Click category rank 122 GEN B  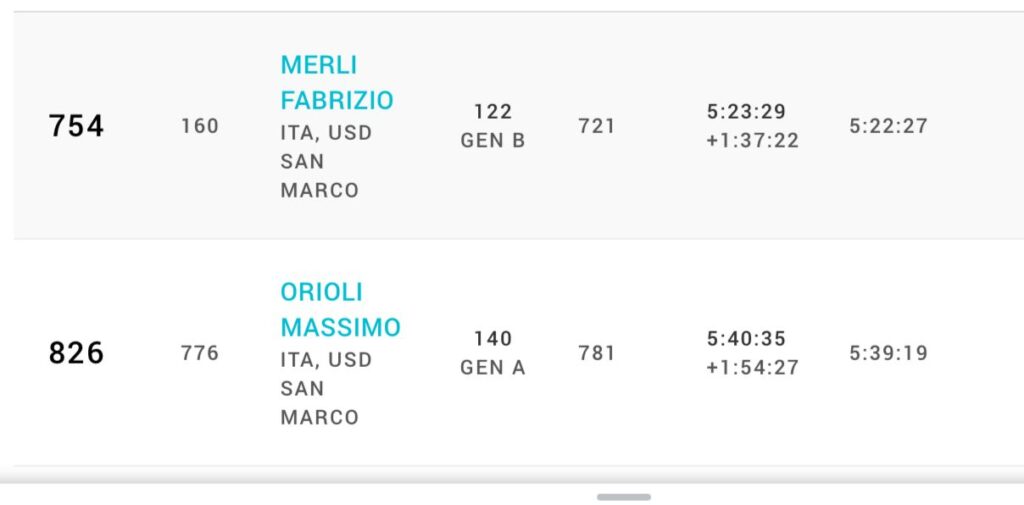pos(493,126)
